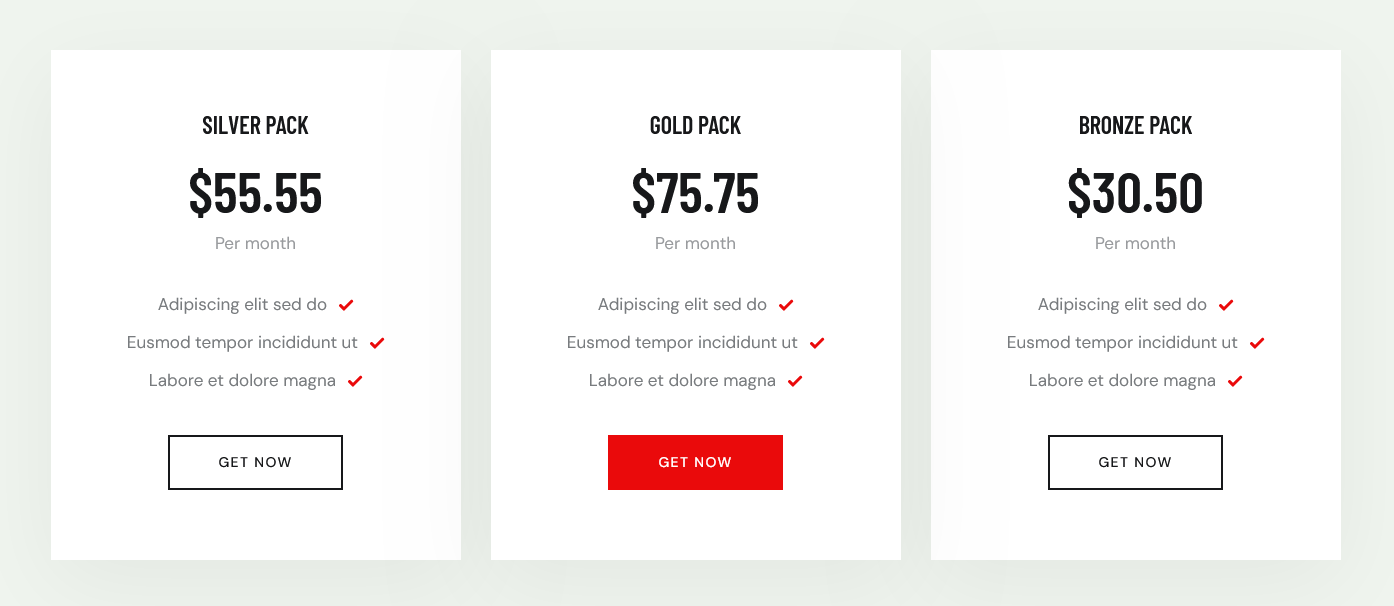Click Eusmod tempor incididunt ut text in Bronze Pack
This screenshot has height=606, width=1394.
(x=1122, y=342)
